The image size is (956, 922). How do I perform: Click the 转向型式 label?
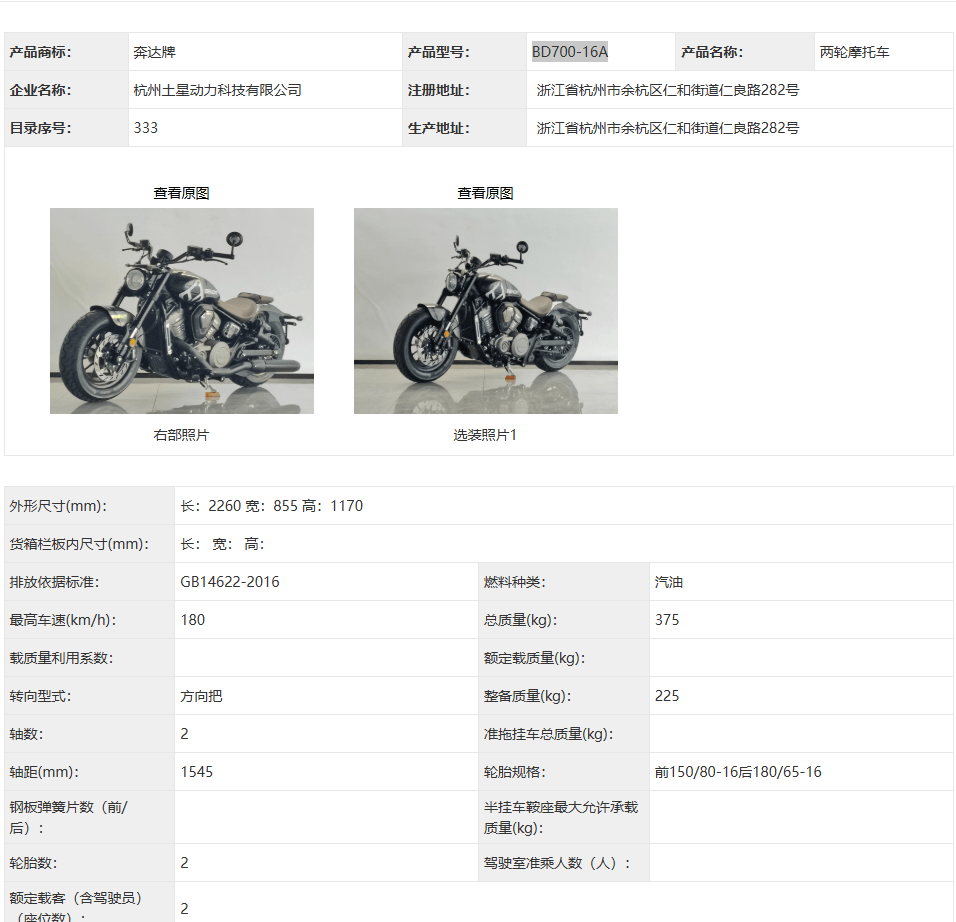[40, 696]
